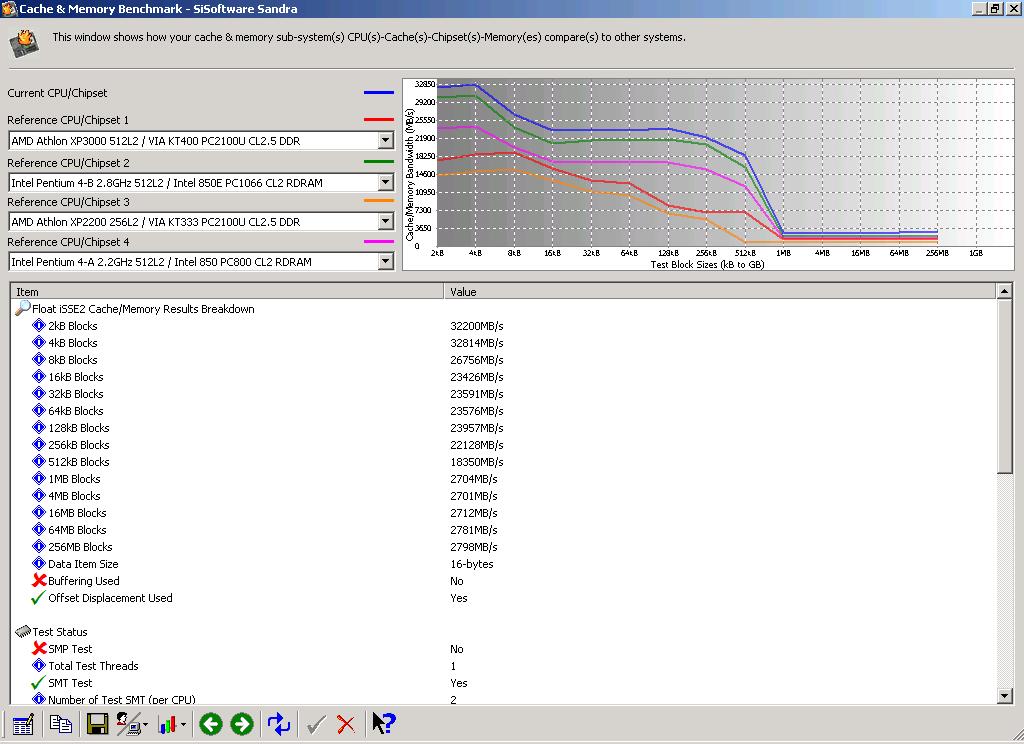Viewport: 1024px width, 744px height.
Task: Open Reference CPU/Chipset 4 dropdown list
Action: tap(386, 262)
